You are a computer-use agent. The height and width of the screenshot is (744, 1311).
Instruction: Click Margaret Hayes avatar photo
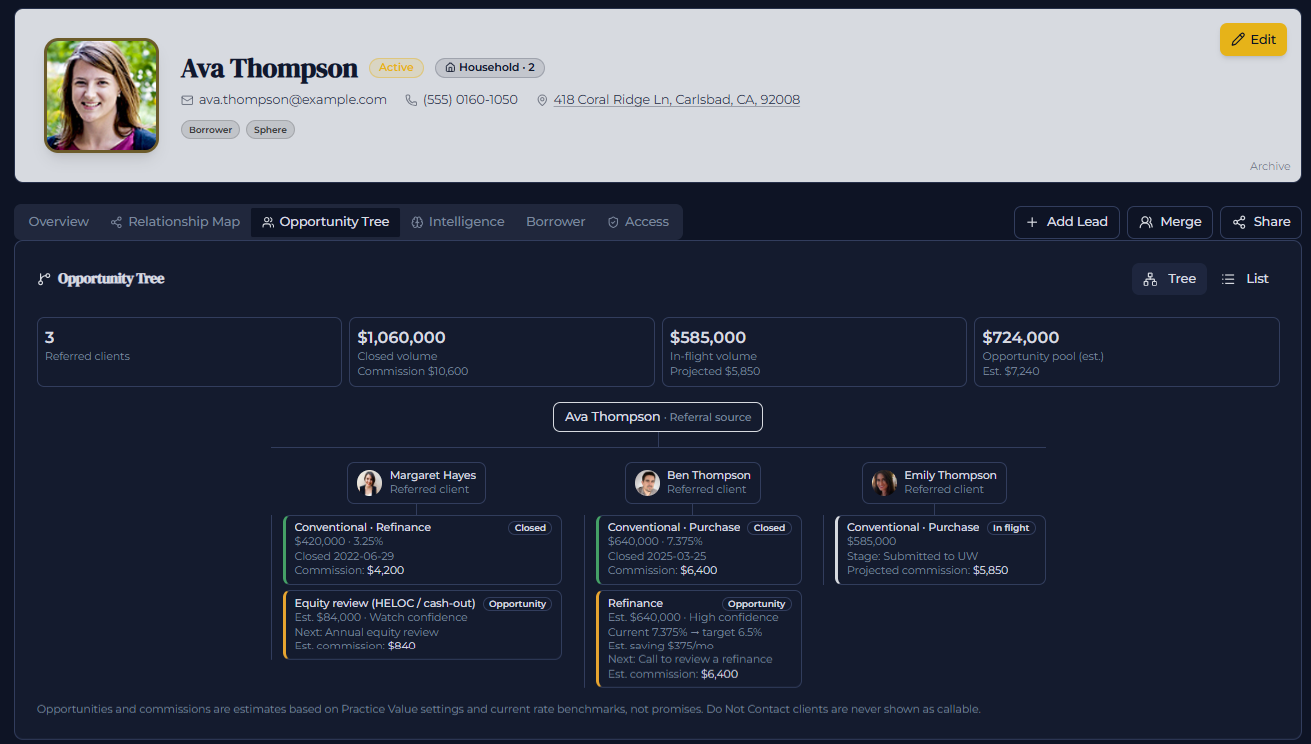[x=369, y=483]
